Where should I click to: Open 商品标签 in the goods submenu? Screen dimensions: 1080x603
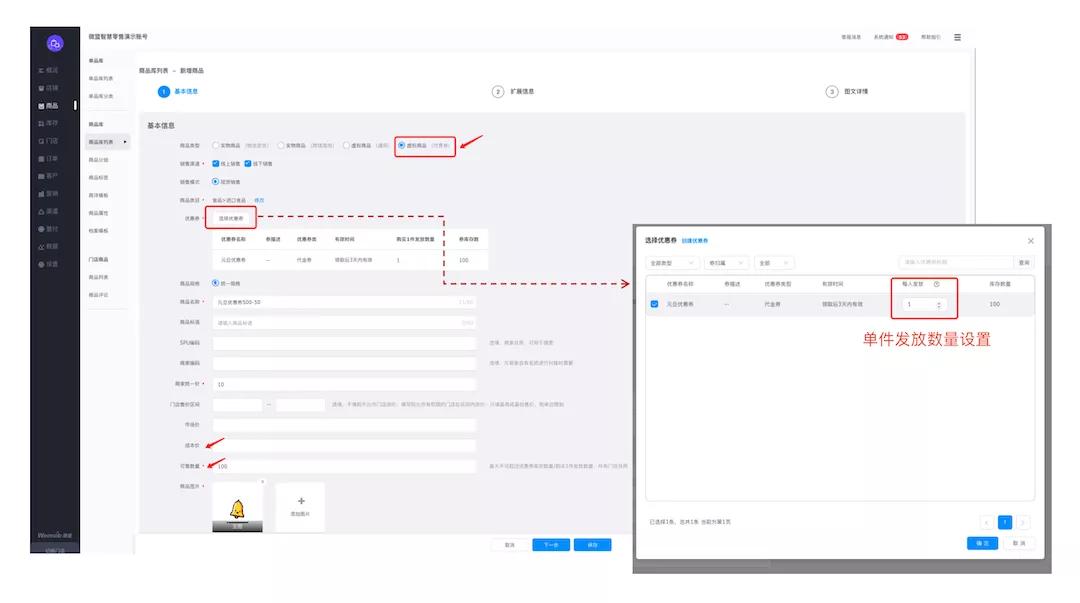(x=98, y=178)
